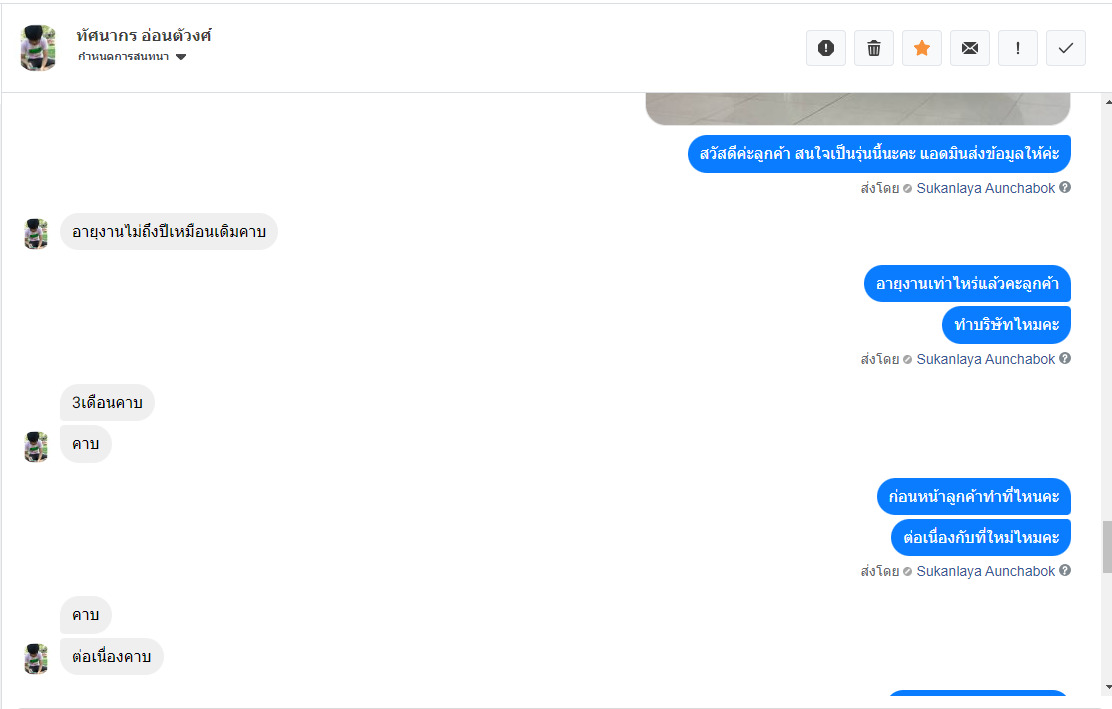Click contact name ทัศนากร อ่อนตัวงศ์ in header
The image size is (1112, 709).
point(144,35)
